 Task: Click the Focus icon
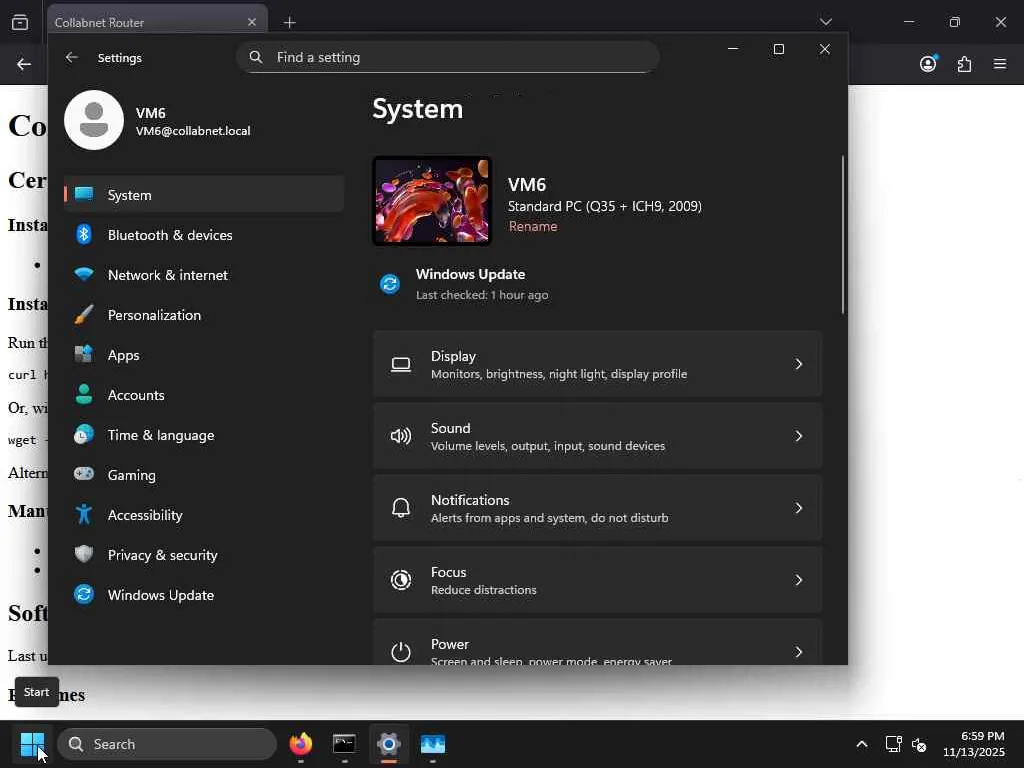[401, 580]
